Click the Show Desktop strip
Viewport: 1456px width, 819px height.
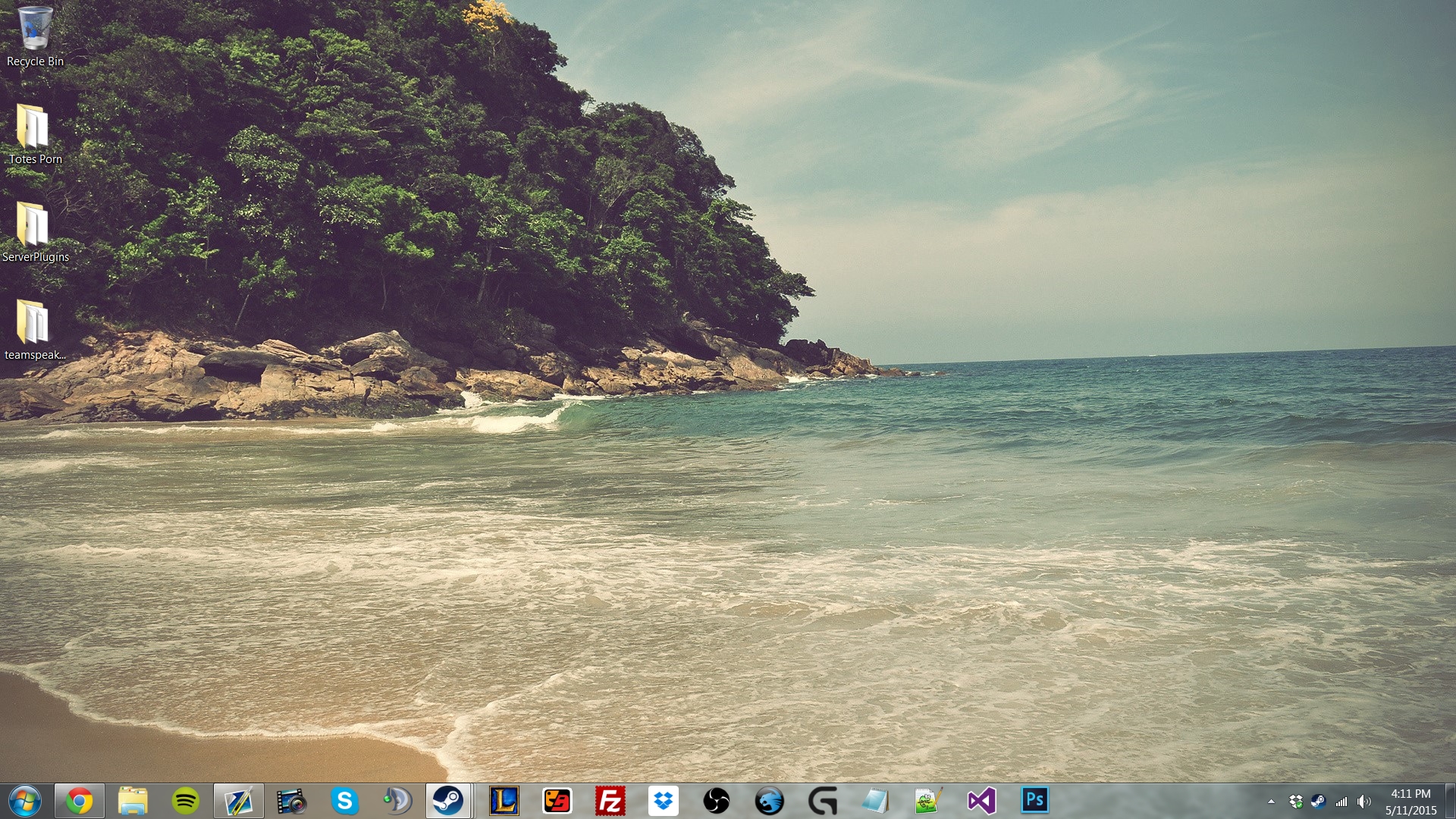pyautogui.click(x=1451, y=802)
